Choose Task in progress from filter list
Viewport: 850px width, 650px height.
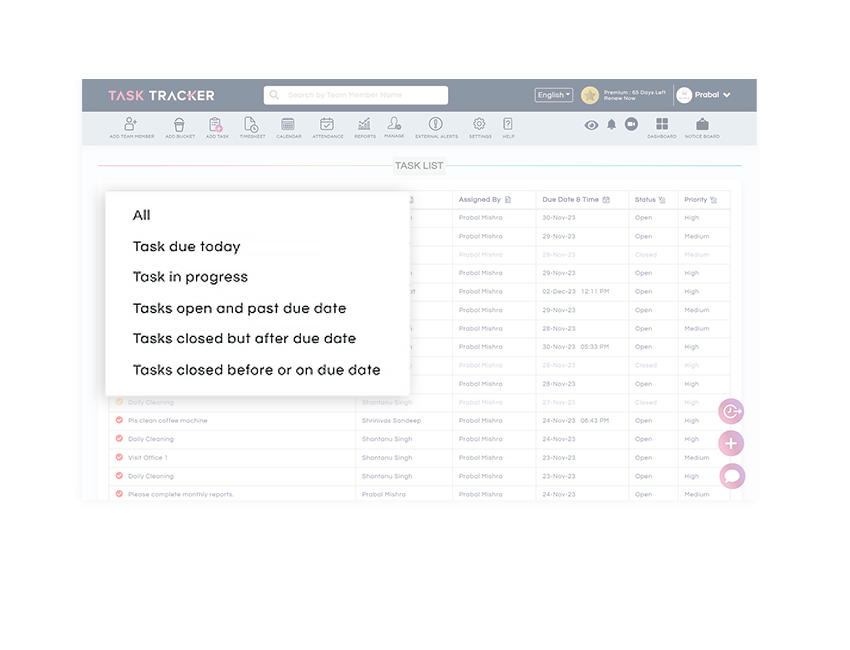[190, 277]
